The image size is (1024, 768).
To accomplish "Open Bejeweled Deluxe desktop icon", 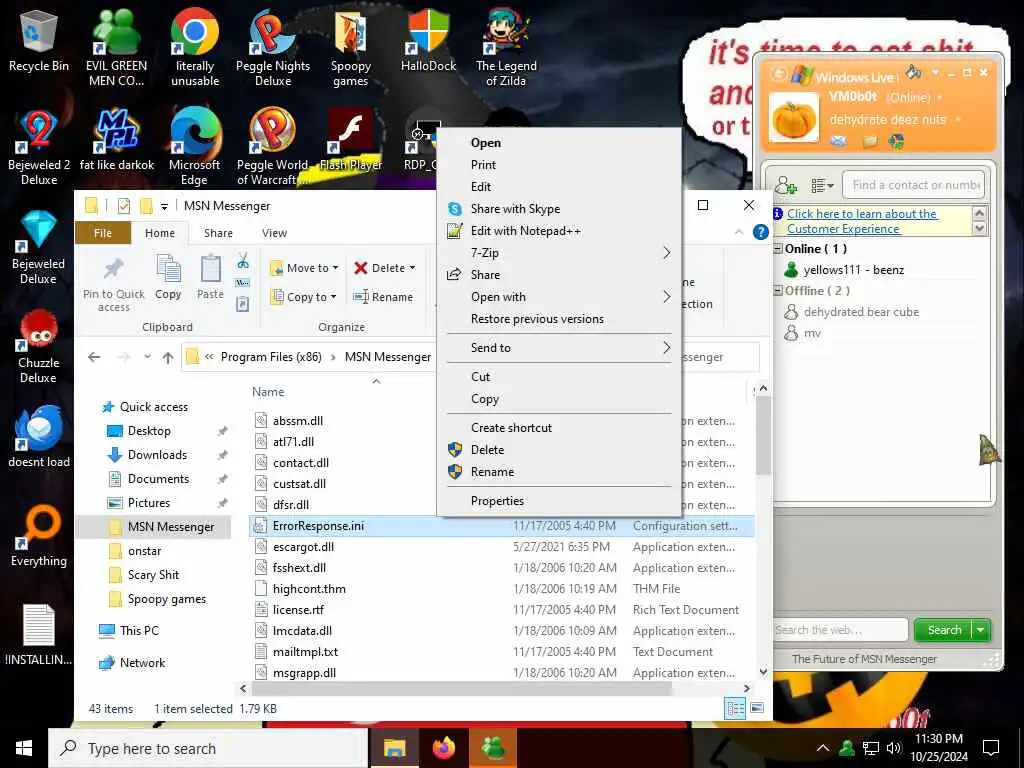I will coord(39,247).
